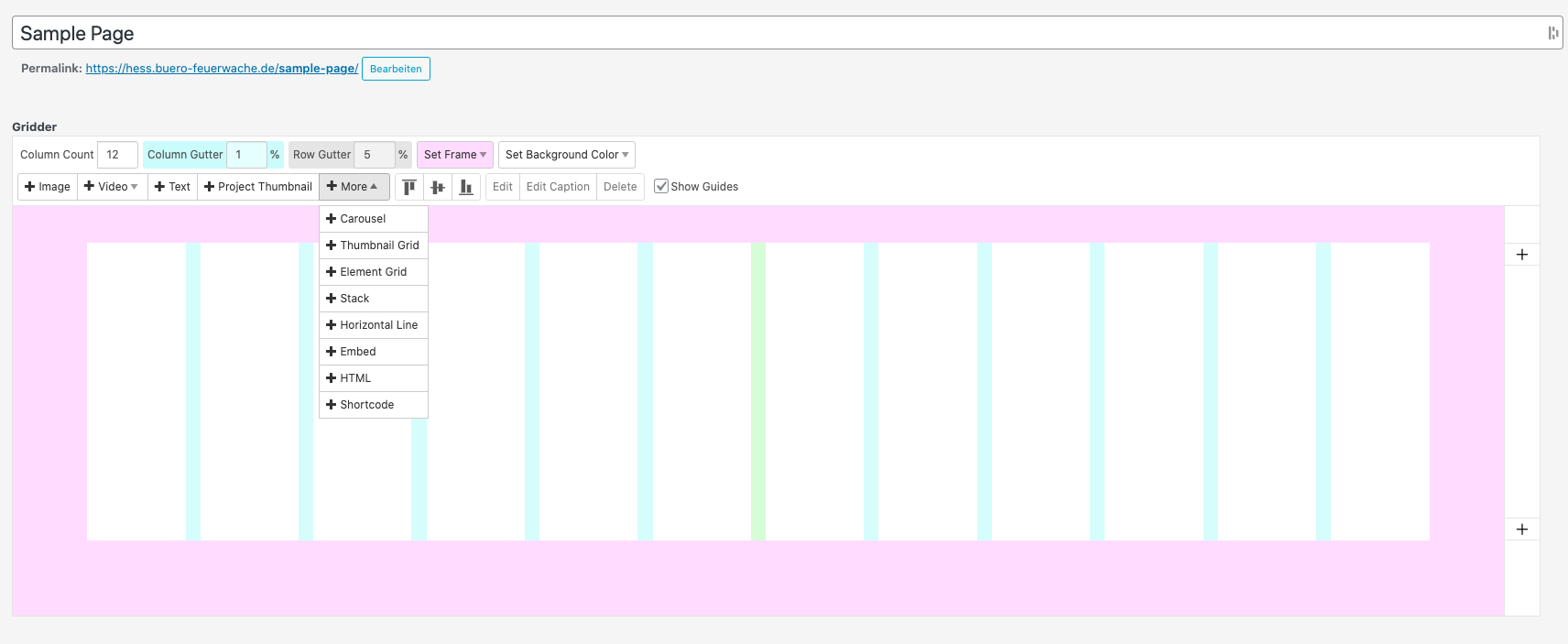Screen dimensions: 1568x644
Task: Click upper plus icon to add row
Action: (1521, 255)
